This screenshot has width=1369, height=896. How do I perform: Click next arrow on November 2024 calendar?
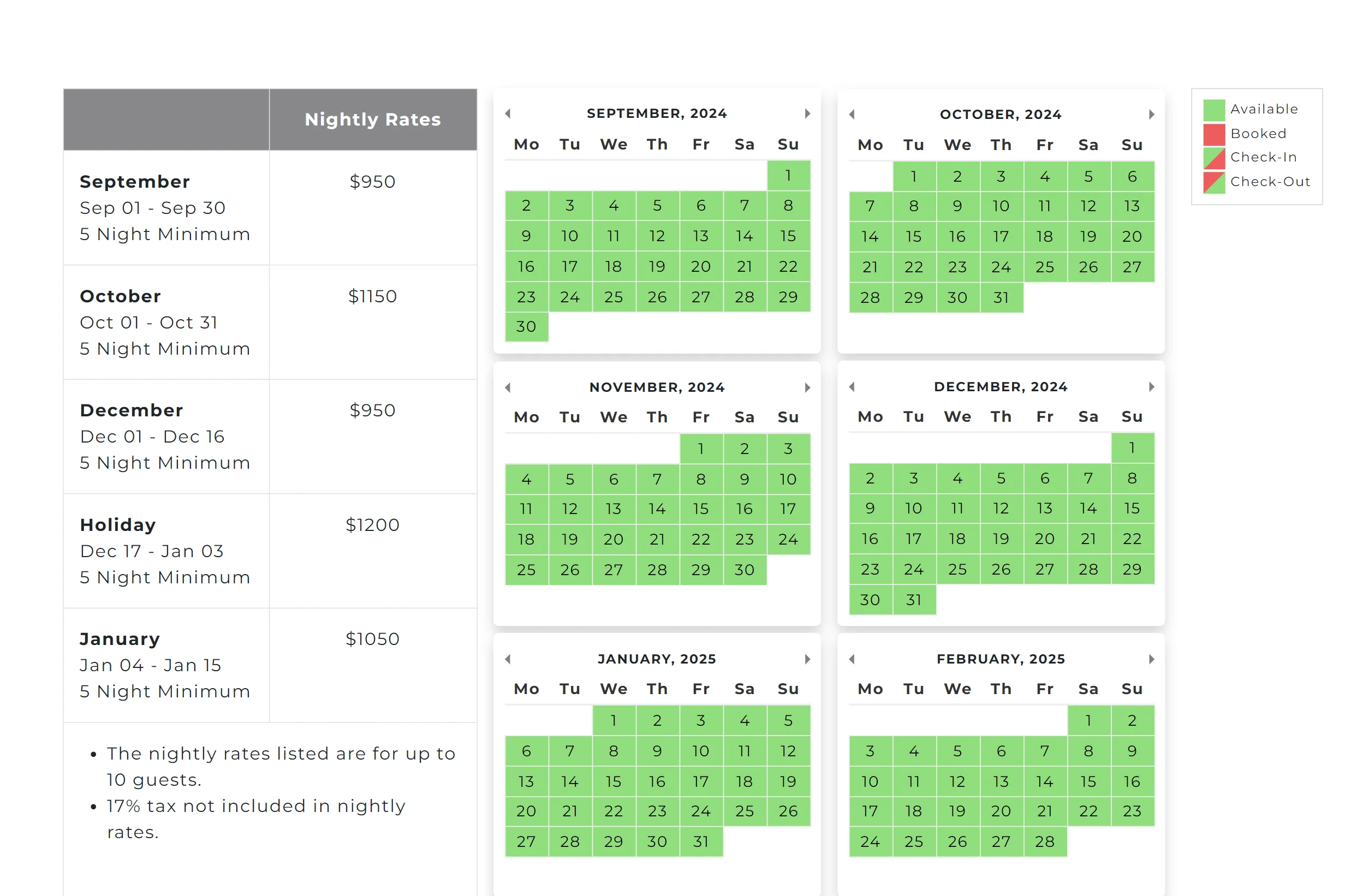(x=807, y=387)
